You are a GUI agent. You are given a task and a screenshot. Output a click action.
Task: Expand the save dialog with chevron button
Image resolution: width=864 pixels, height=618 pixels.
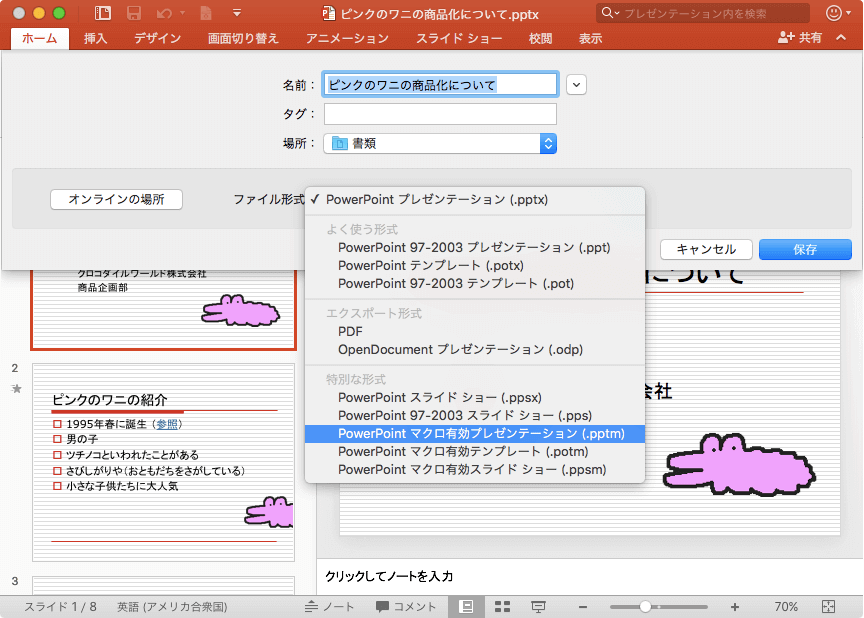(576, 85)
